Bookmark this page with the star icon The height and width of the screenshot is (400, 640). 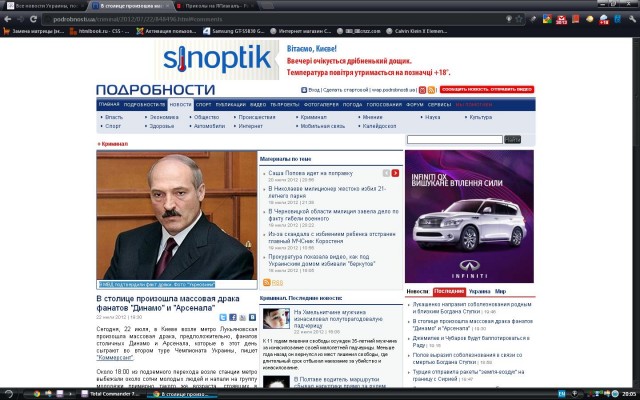(519, 19)
